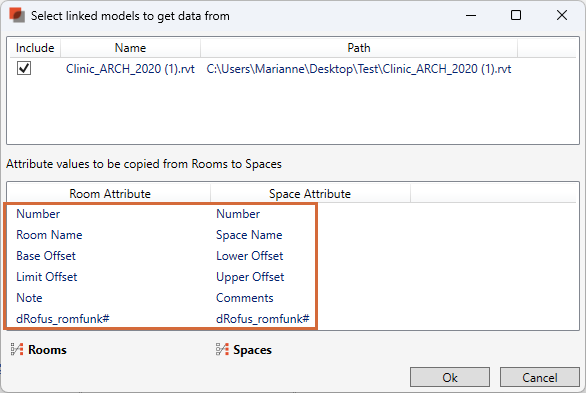
Task: Click the Cancel button
Action: pos(540,377)
